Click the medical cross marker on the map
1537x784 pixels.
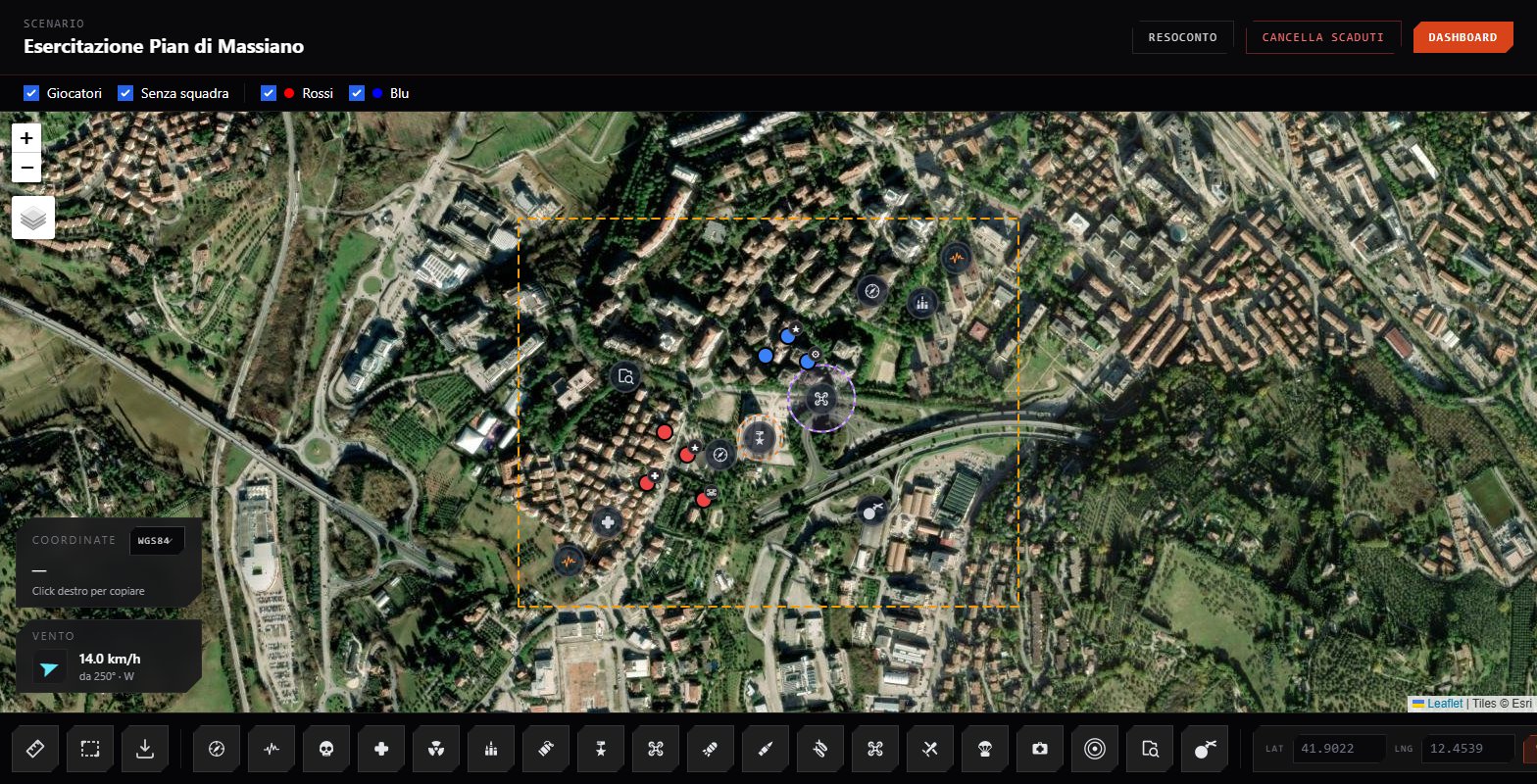pos(608,522)
